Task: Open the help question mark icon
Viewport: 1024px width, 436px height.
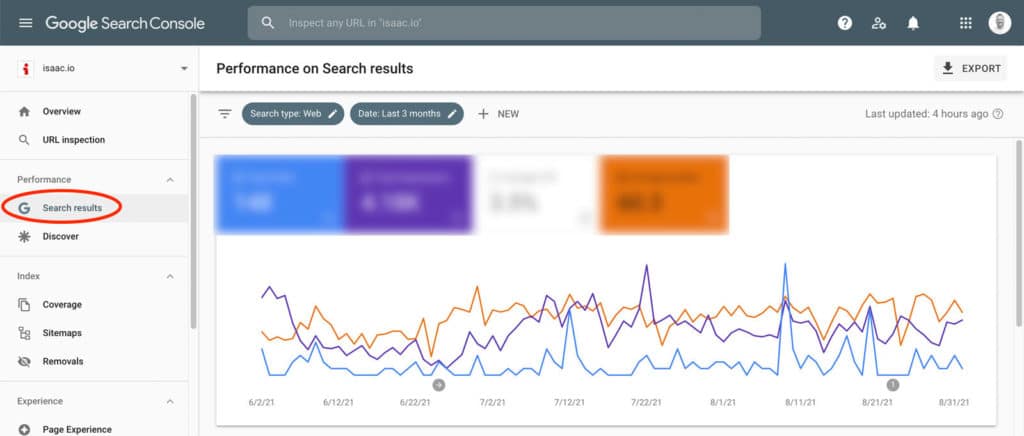Action: click(x=844, y=23)
